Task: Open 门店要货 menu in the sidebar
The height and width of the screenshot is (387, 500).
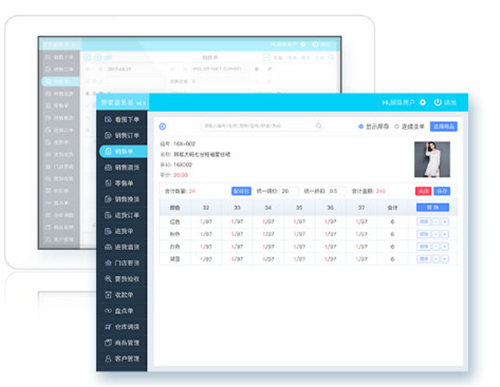Action: click(122, 263)
